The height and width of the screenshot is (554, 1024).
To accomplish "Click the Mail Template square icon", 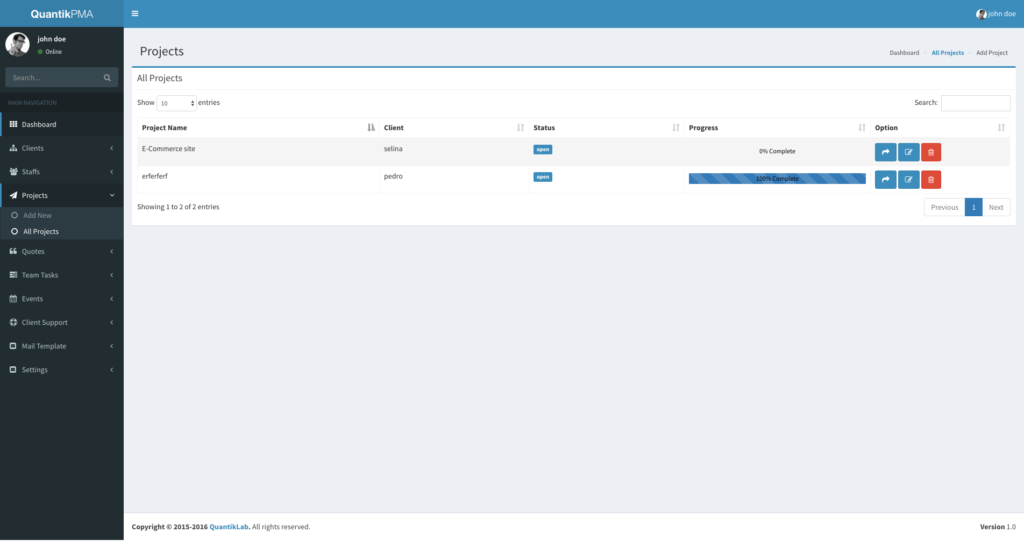I will pyautogui.click(x=13, y=346).
